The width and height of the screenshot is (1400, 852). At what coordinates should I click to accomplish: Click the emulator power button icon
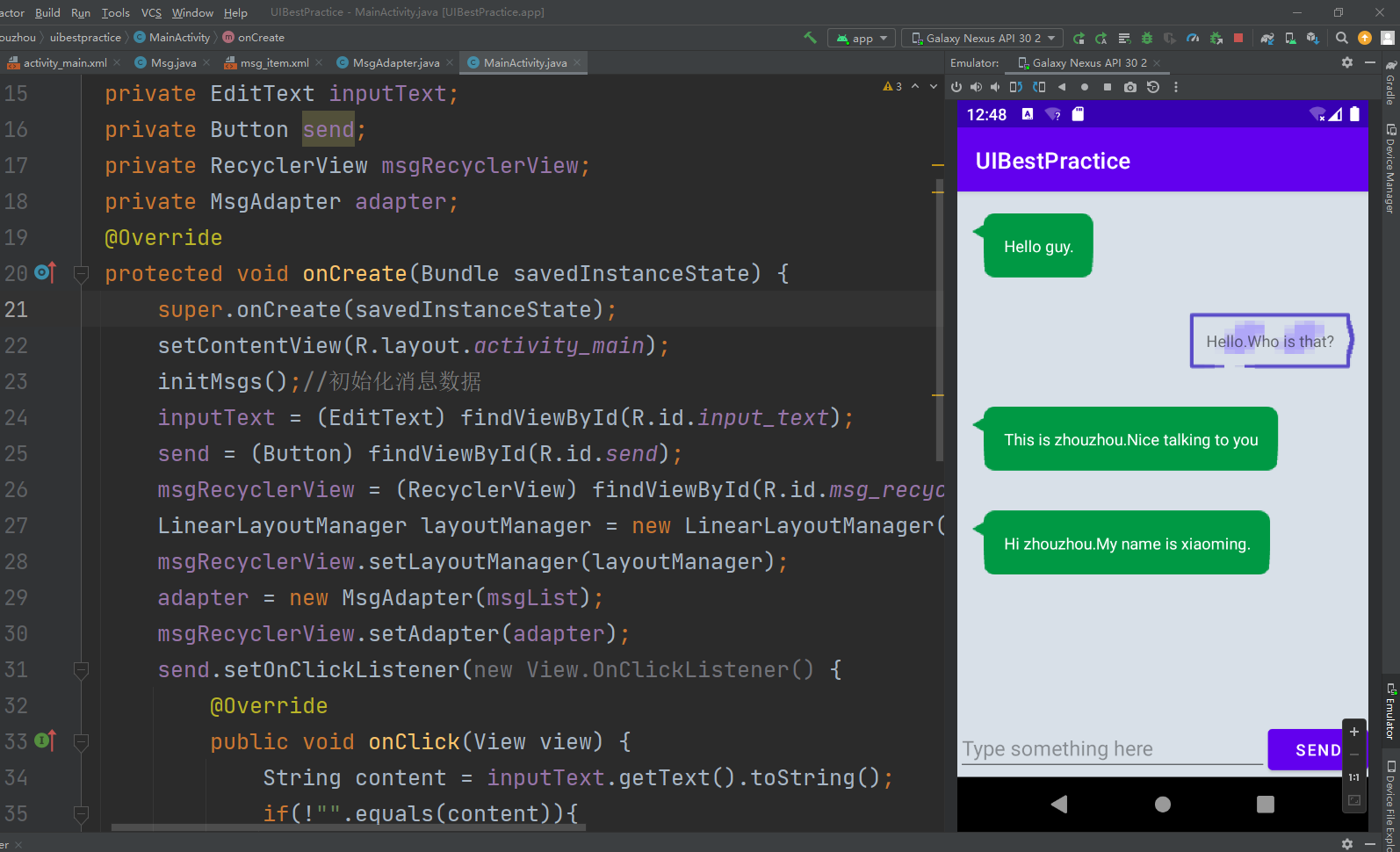[956, 87]
